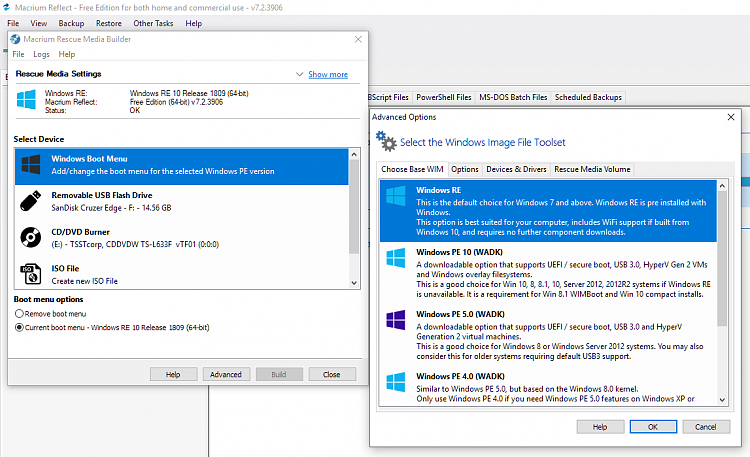Click Help button in Rescue Media Builder
The image size is (750, 457).
[173, 374]
